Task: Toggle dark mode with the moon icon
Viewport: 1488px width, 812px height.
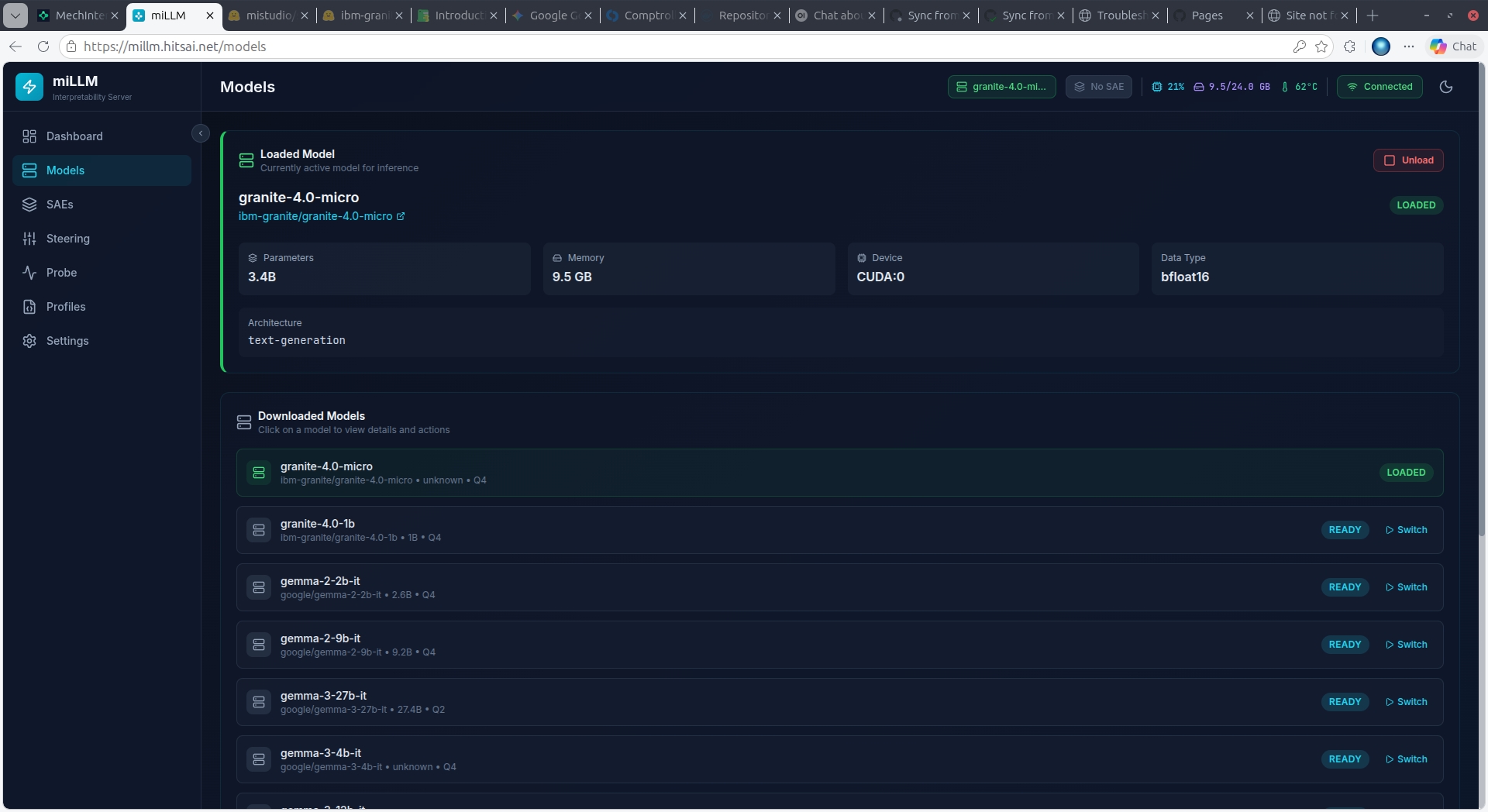Action: click(1445, 87)
